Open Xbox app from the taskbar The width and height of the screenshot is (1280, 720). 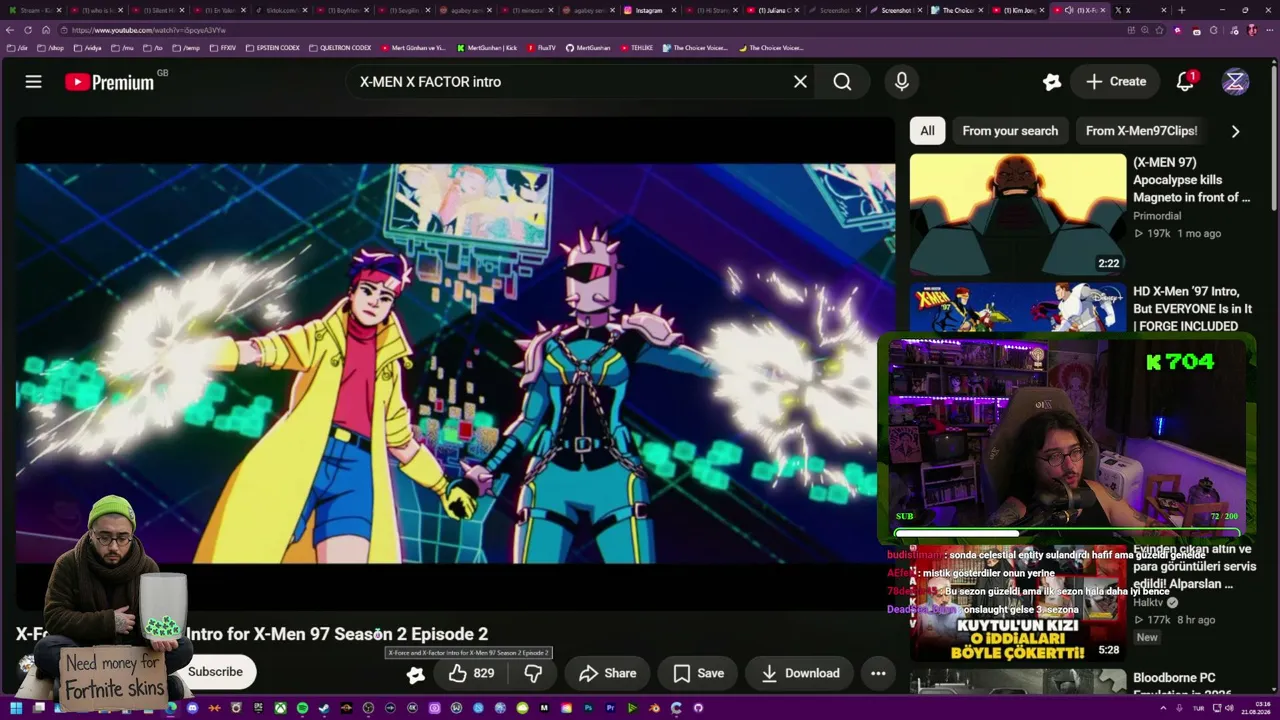pyautogui.click(x=280, y=708)
